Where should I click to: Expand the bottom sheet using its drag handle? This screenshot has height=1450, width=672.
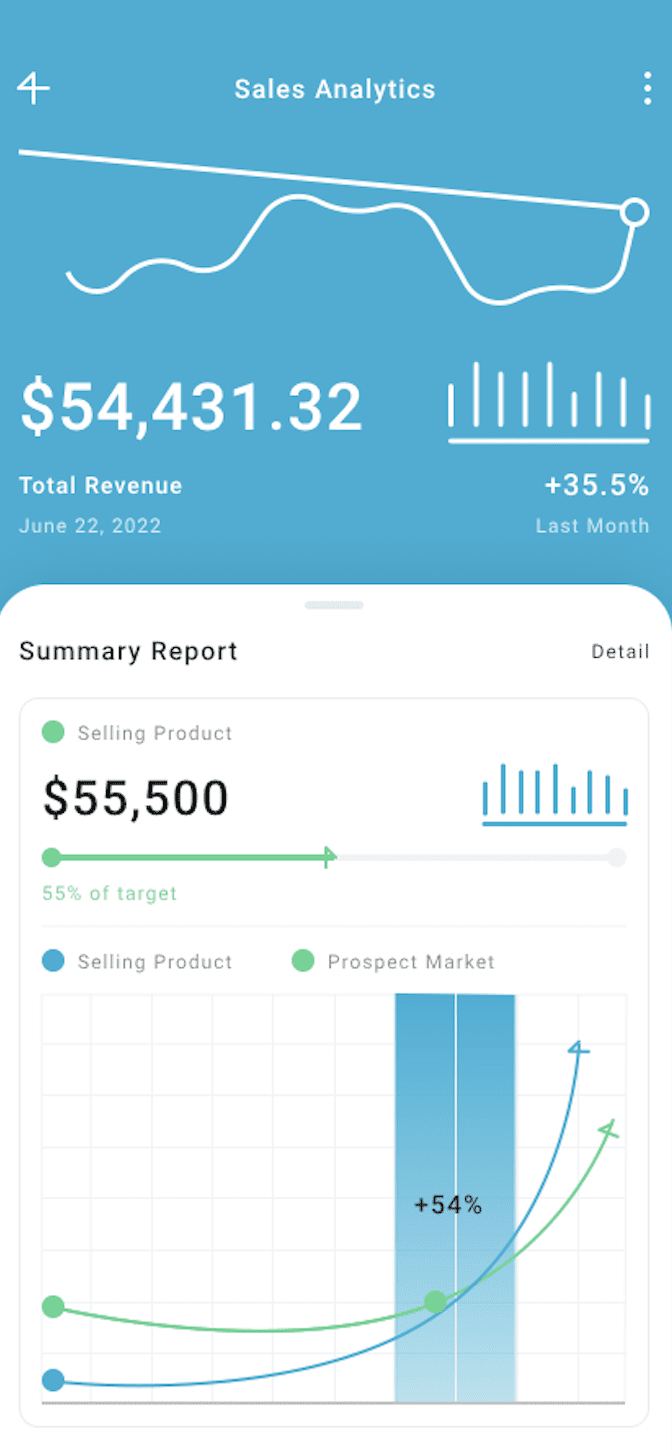334,605
